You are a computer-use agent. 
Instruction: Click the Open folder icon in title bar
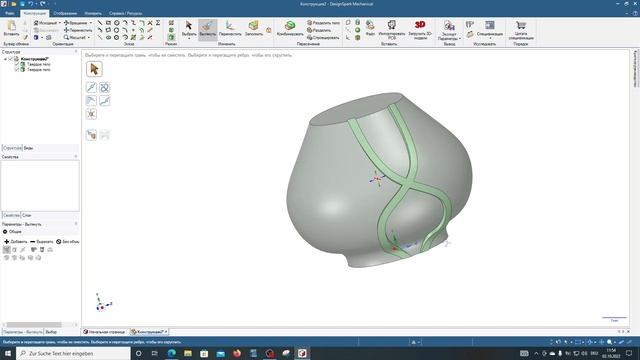[x=13, y=4]
